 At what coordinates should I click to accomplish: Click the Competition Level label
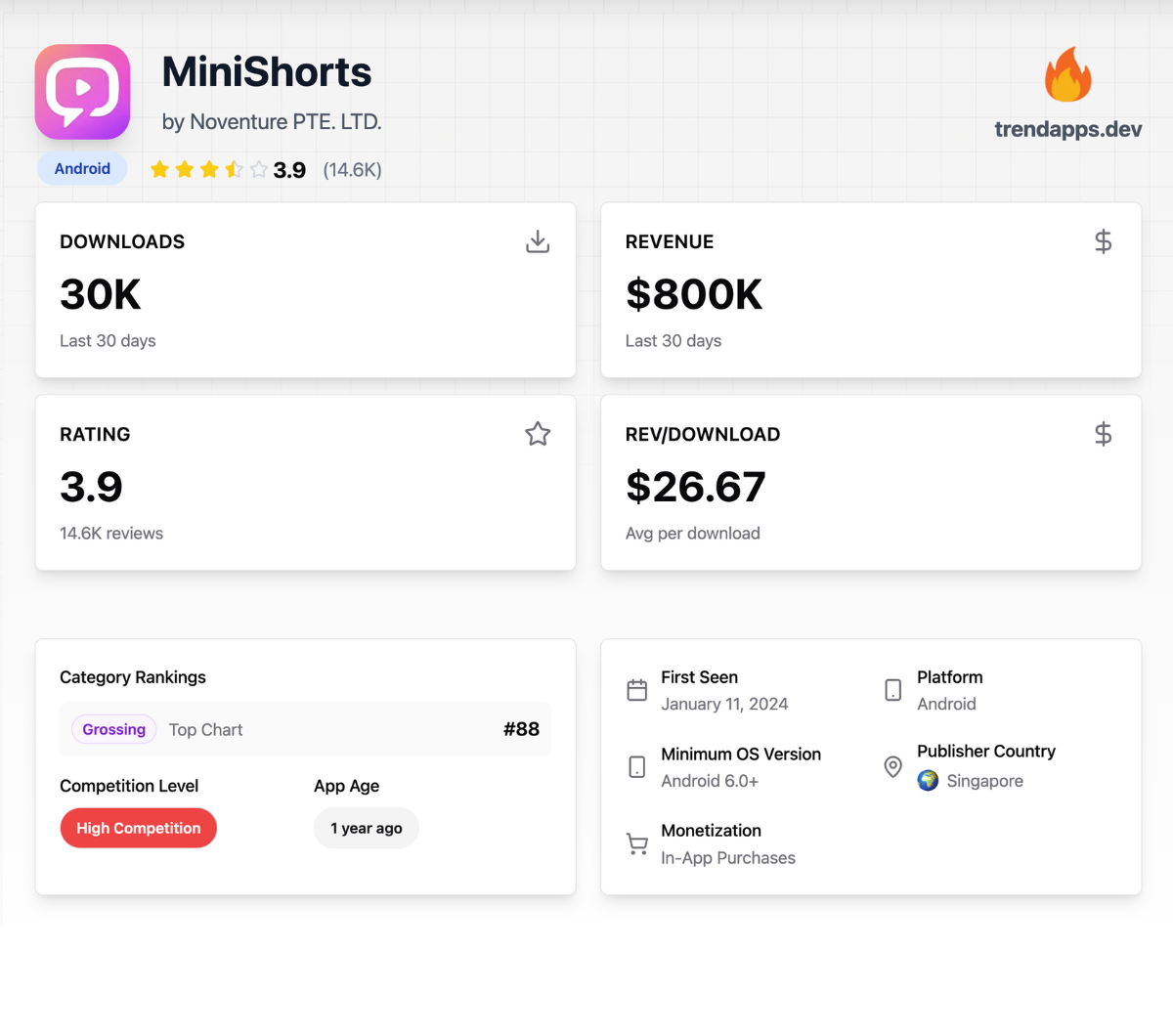point(129,786)
